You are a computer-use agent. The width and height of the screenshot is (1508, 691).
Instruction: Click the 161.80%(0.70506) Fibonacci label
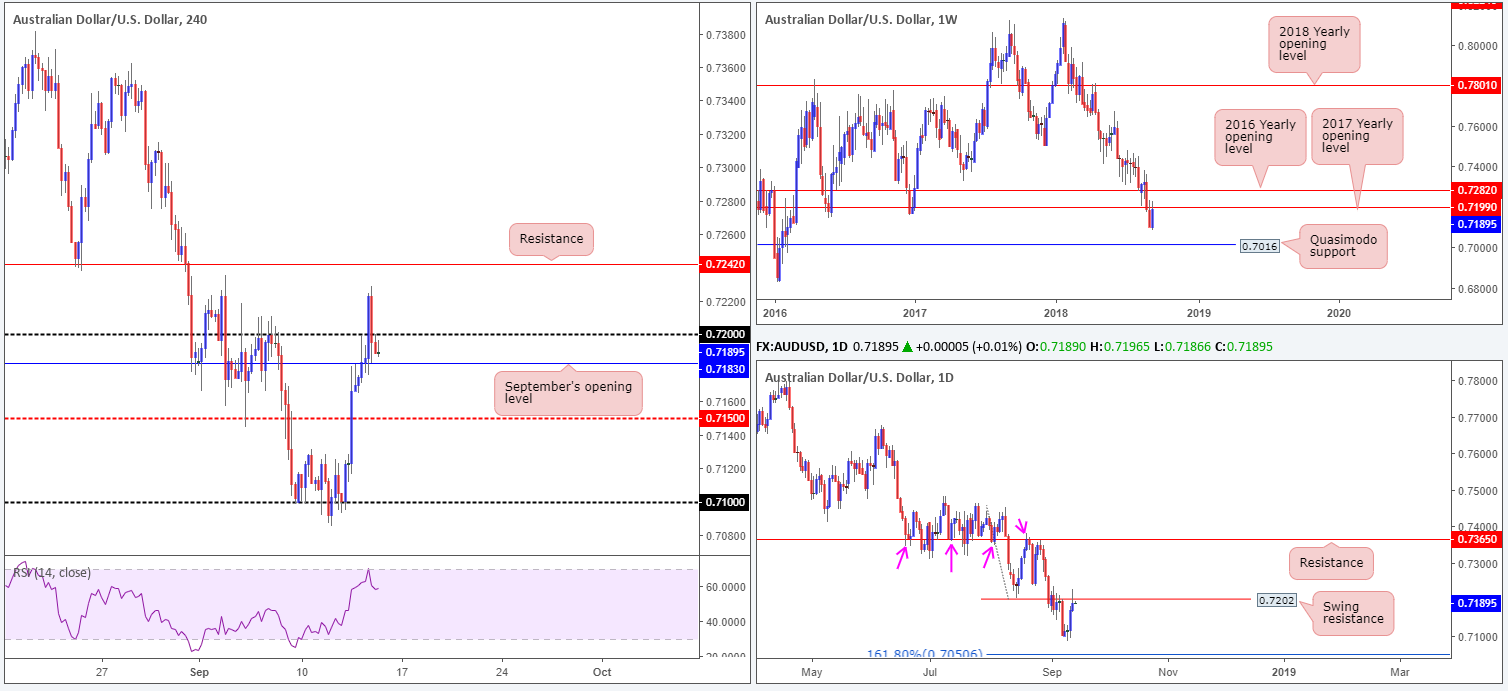[x=925, y=654]
